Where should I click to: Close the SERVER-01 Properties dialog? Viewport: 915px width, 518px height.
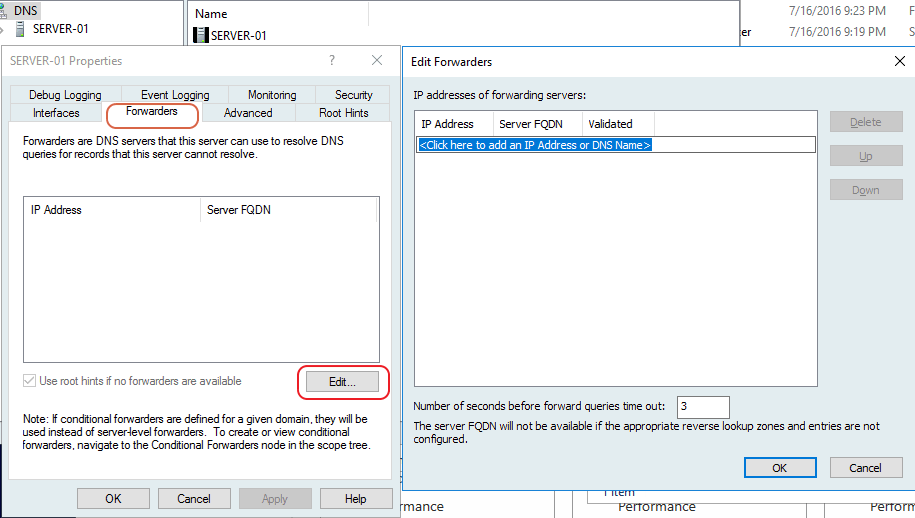[377, 60]
